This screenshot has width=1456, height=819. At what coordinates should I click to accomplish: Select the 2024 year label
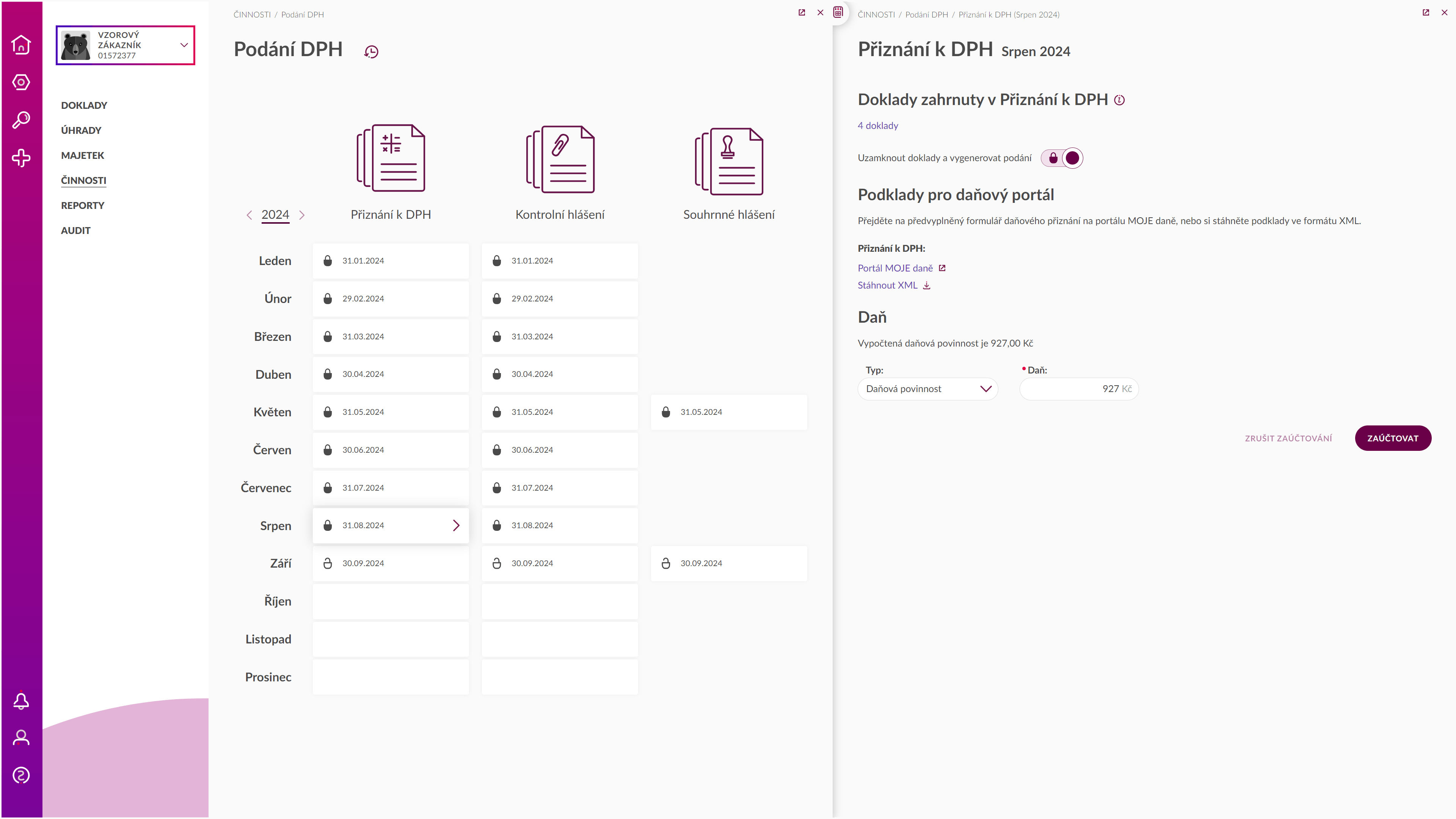(275, 215)
